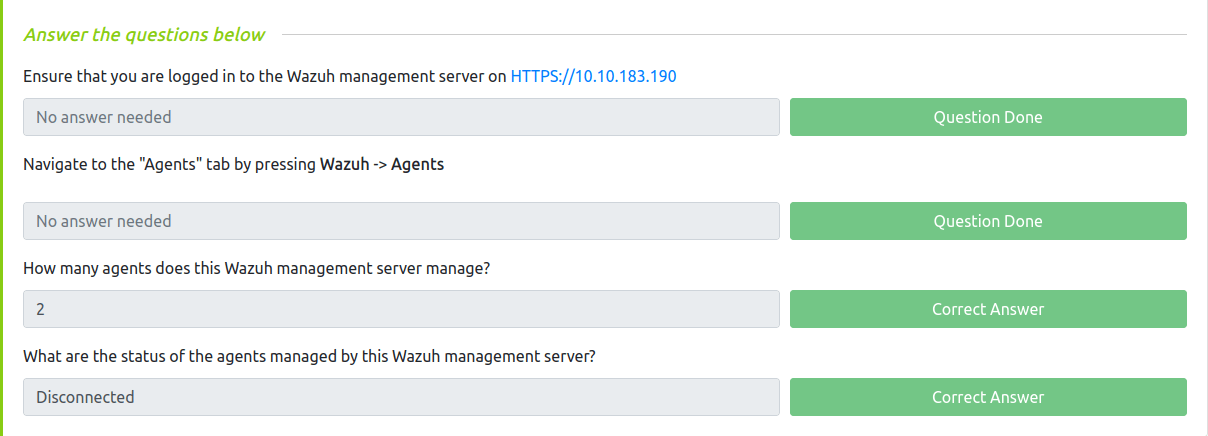Click the answer field containing '2'
The image size is (1208, 436).
coord(401,309)
